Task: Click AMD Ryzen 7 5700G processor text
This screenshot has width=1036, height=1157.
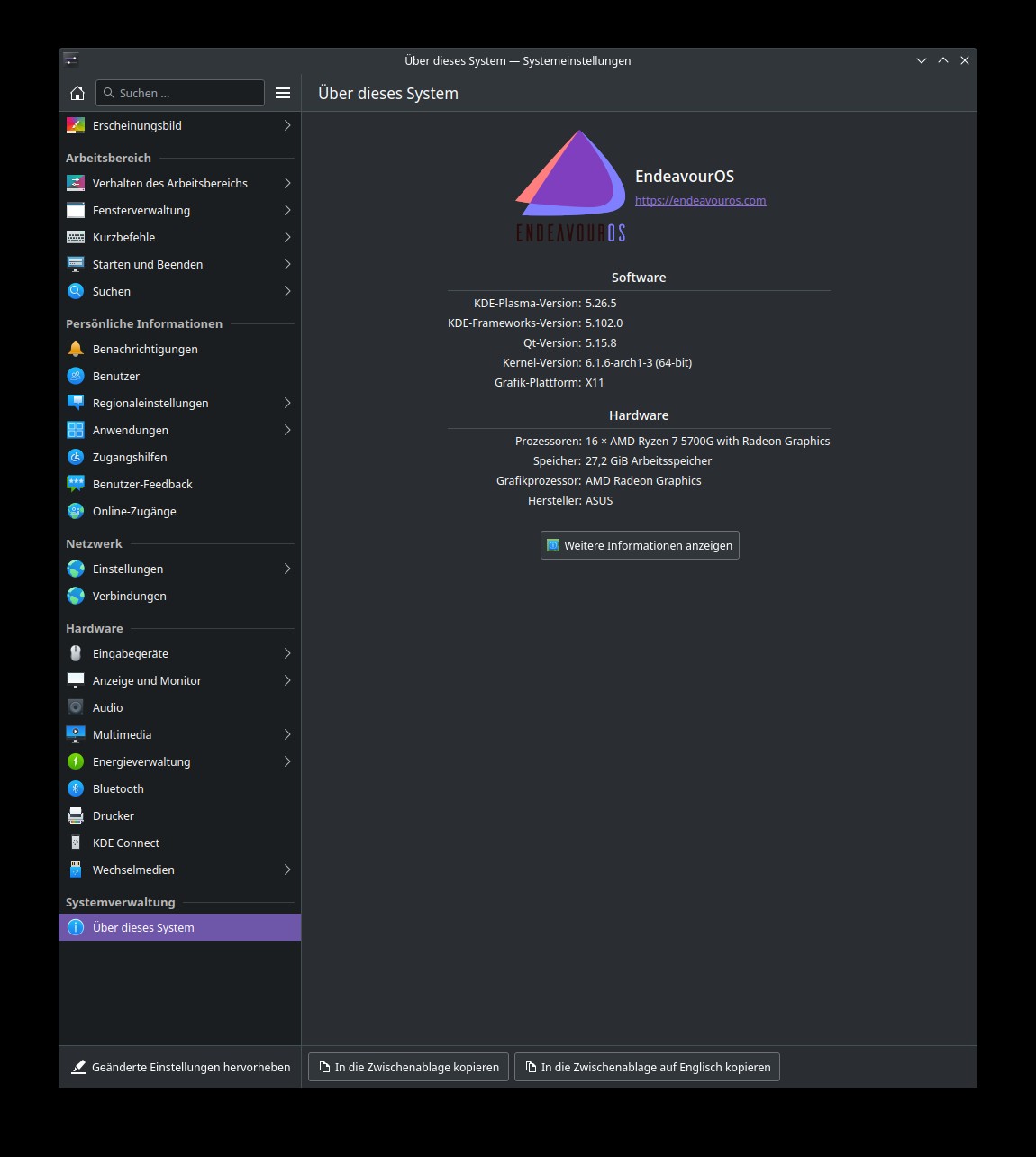Action: [x=707, y=441]
